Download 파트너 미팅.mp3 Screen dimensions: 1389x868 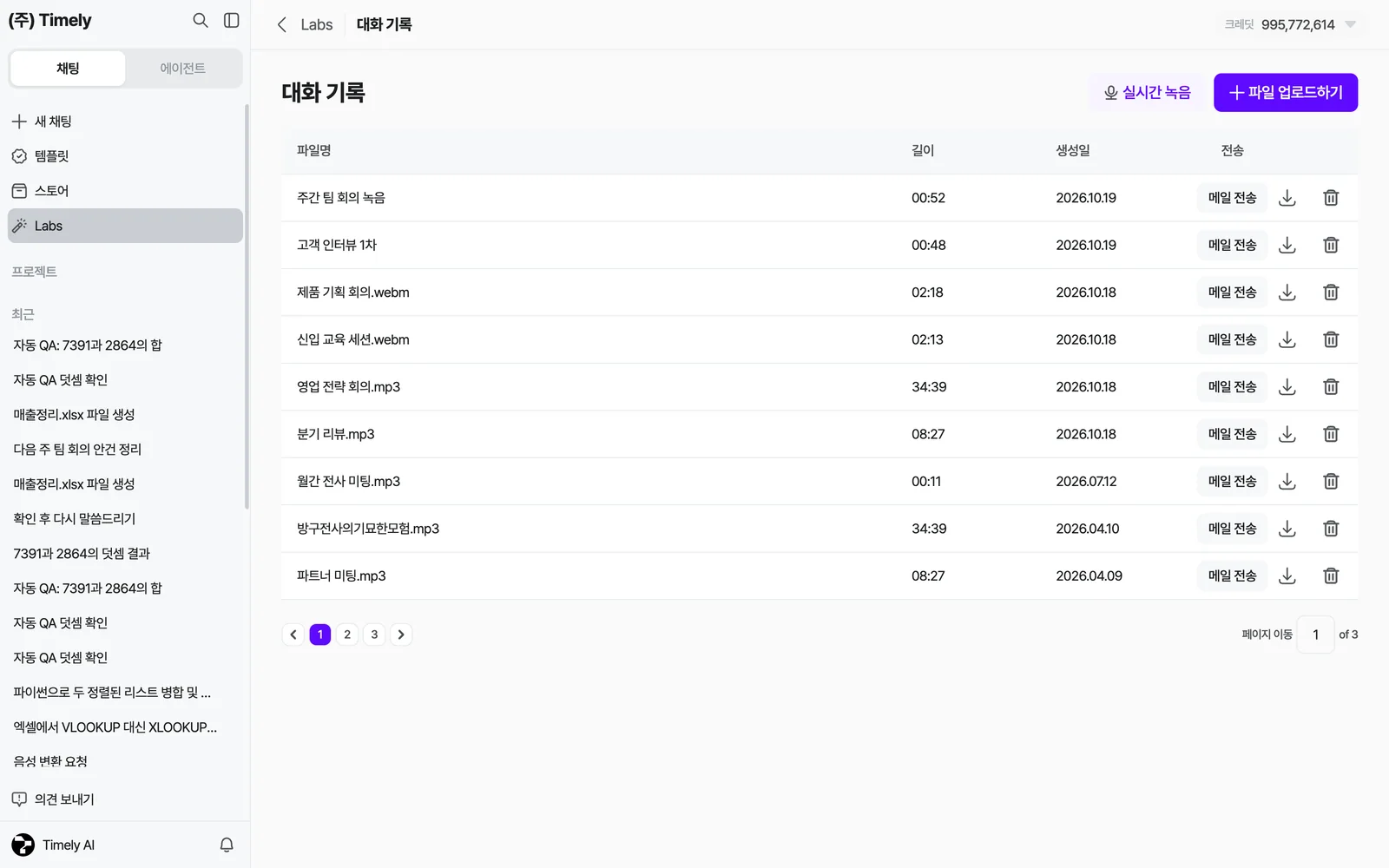[1287, 575]
